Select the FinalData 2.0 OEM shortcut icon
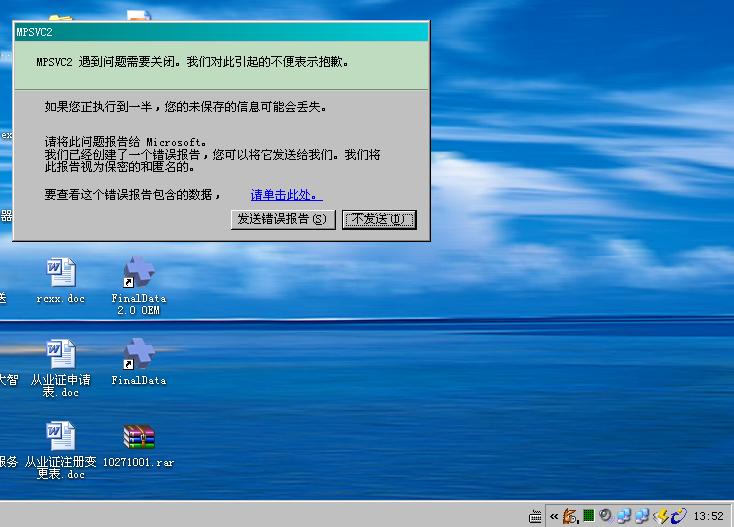 tap(139, 272)
